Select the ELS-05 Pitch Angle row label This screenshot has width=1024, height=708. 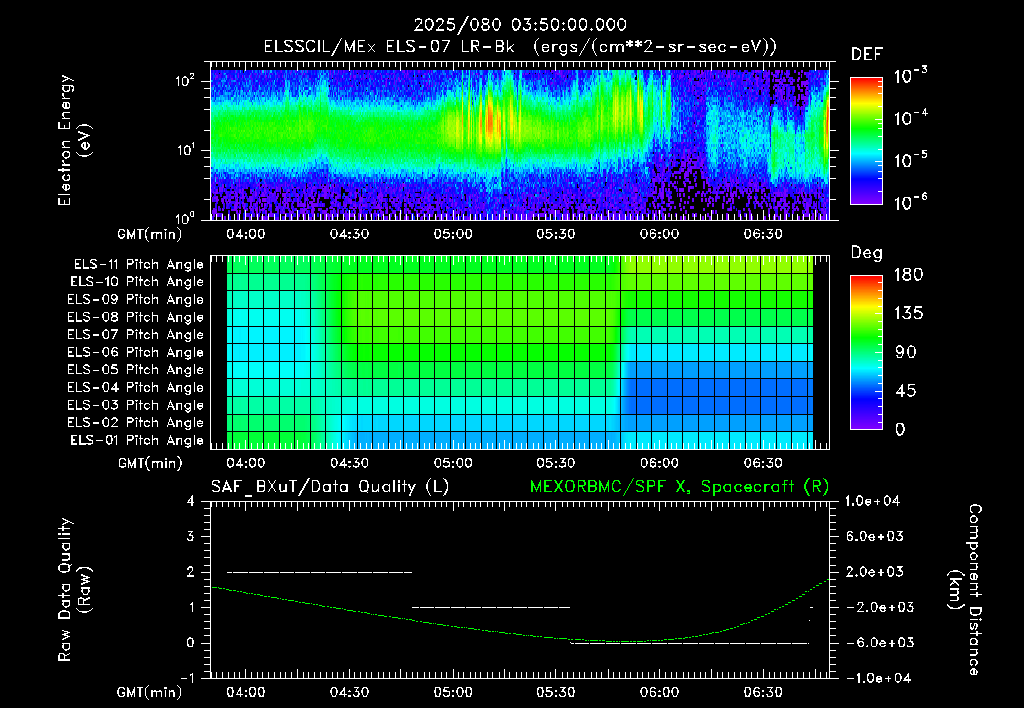136,370
